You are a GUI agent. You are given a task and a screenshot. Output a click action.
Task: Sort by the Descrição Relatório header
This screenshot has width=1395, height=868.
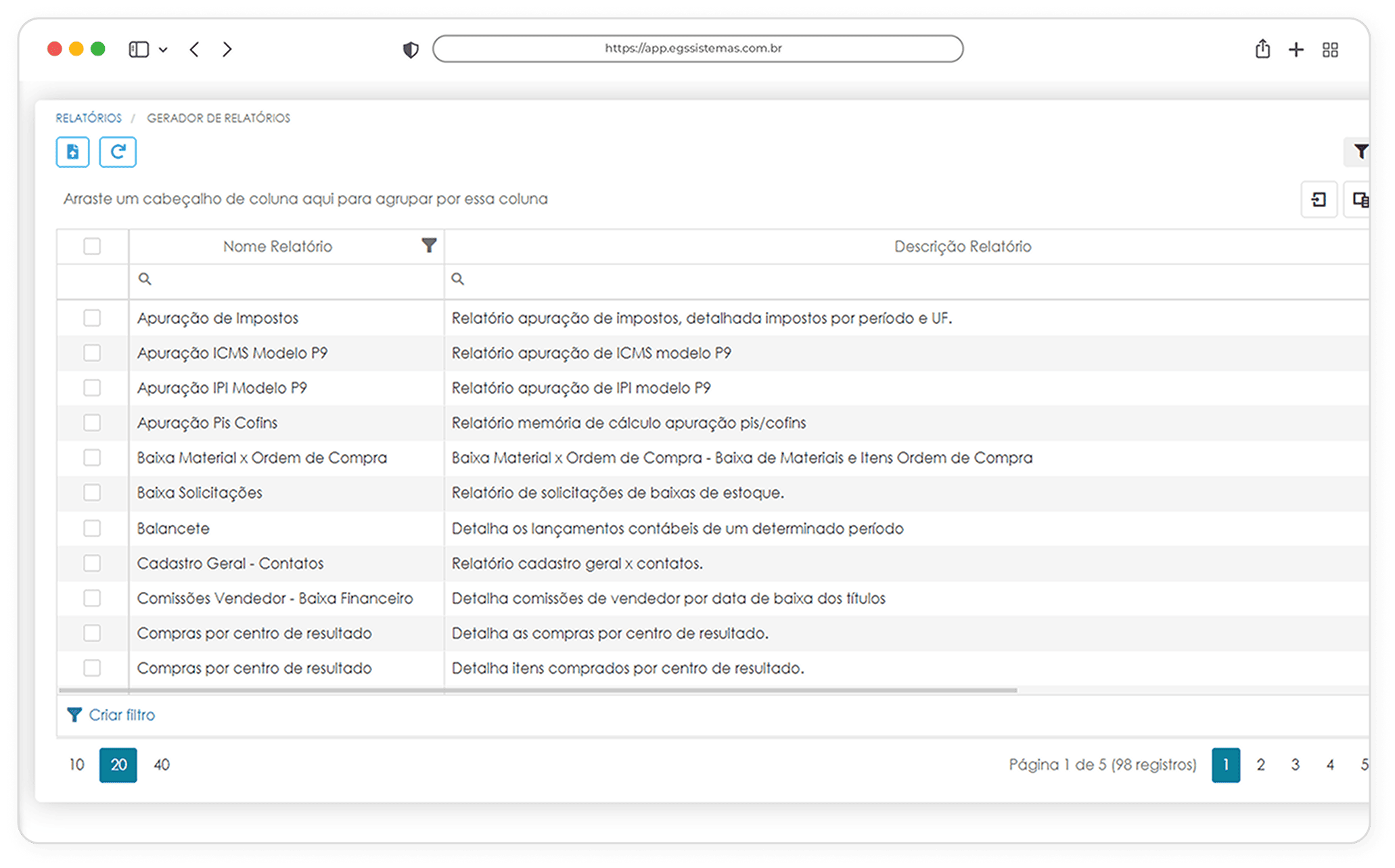click(963, 246)
